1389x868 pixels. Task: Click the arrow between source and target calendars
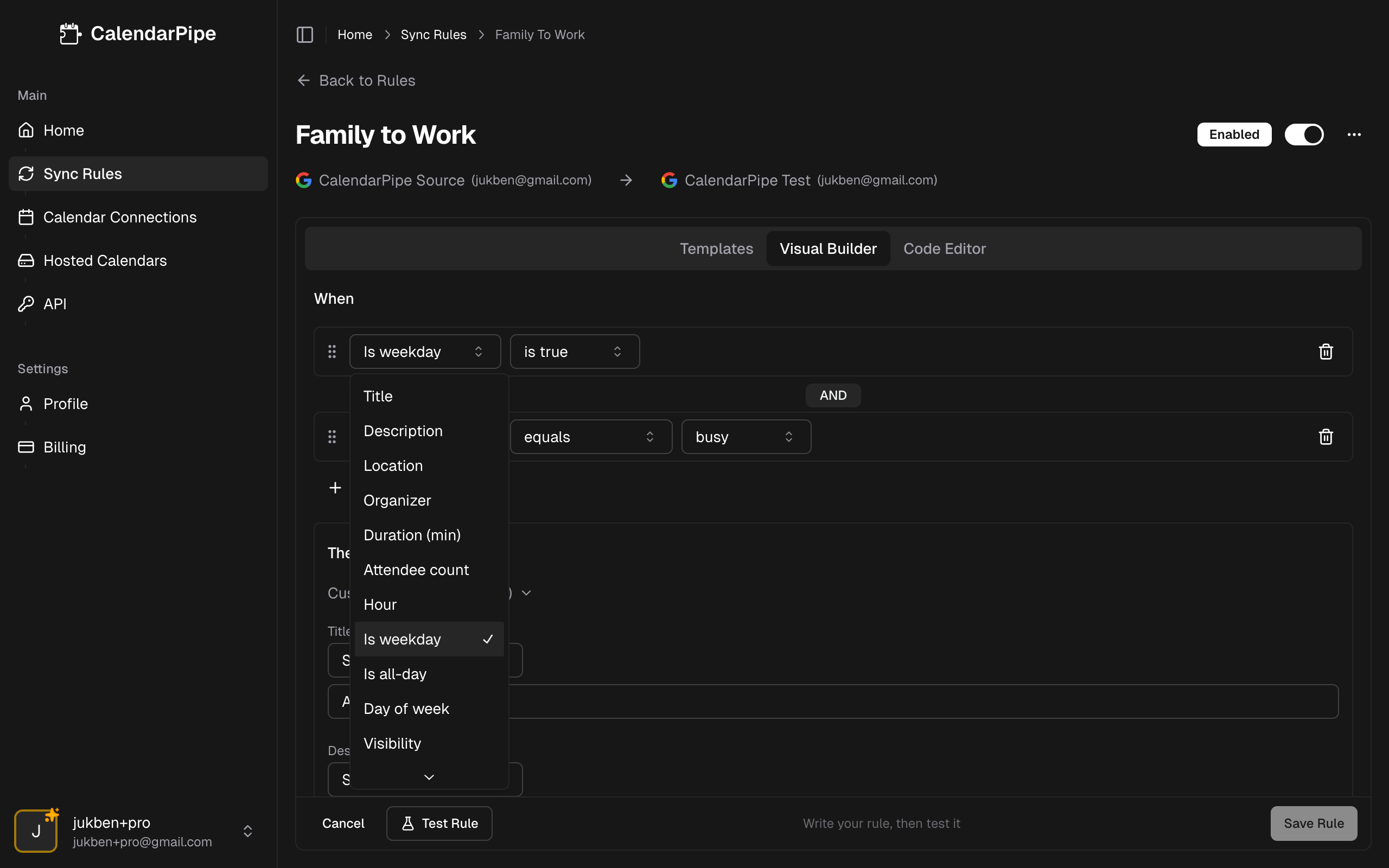[626, 180]
